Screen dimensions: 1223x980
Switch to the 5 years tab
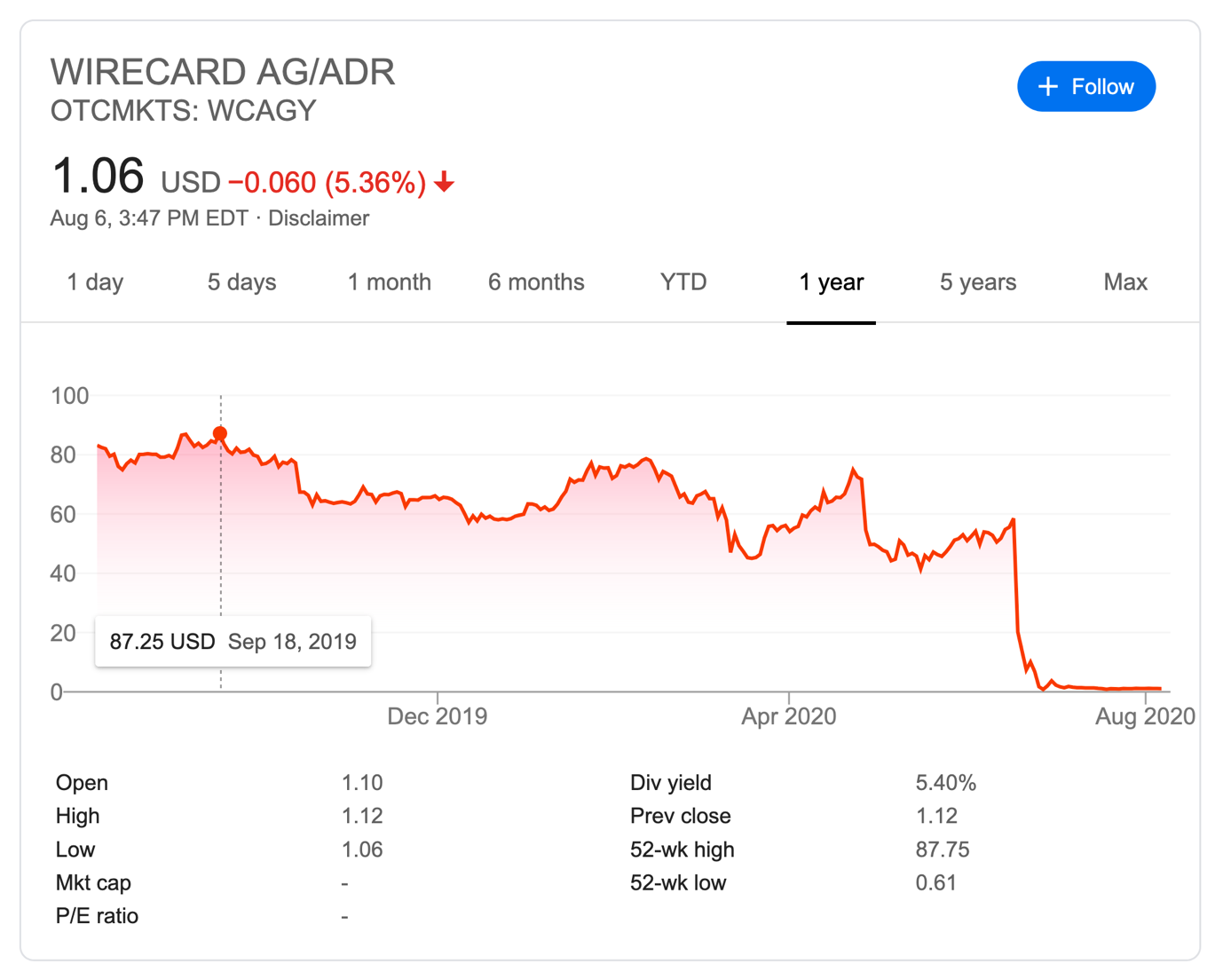978,282
